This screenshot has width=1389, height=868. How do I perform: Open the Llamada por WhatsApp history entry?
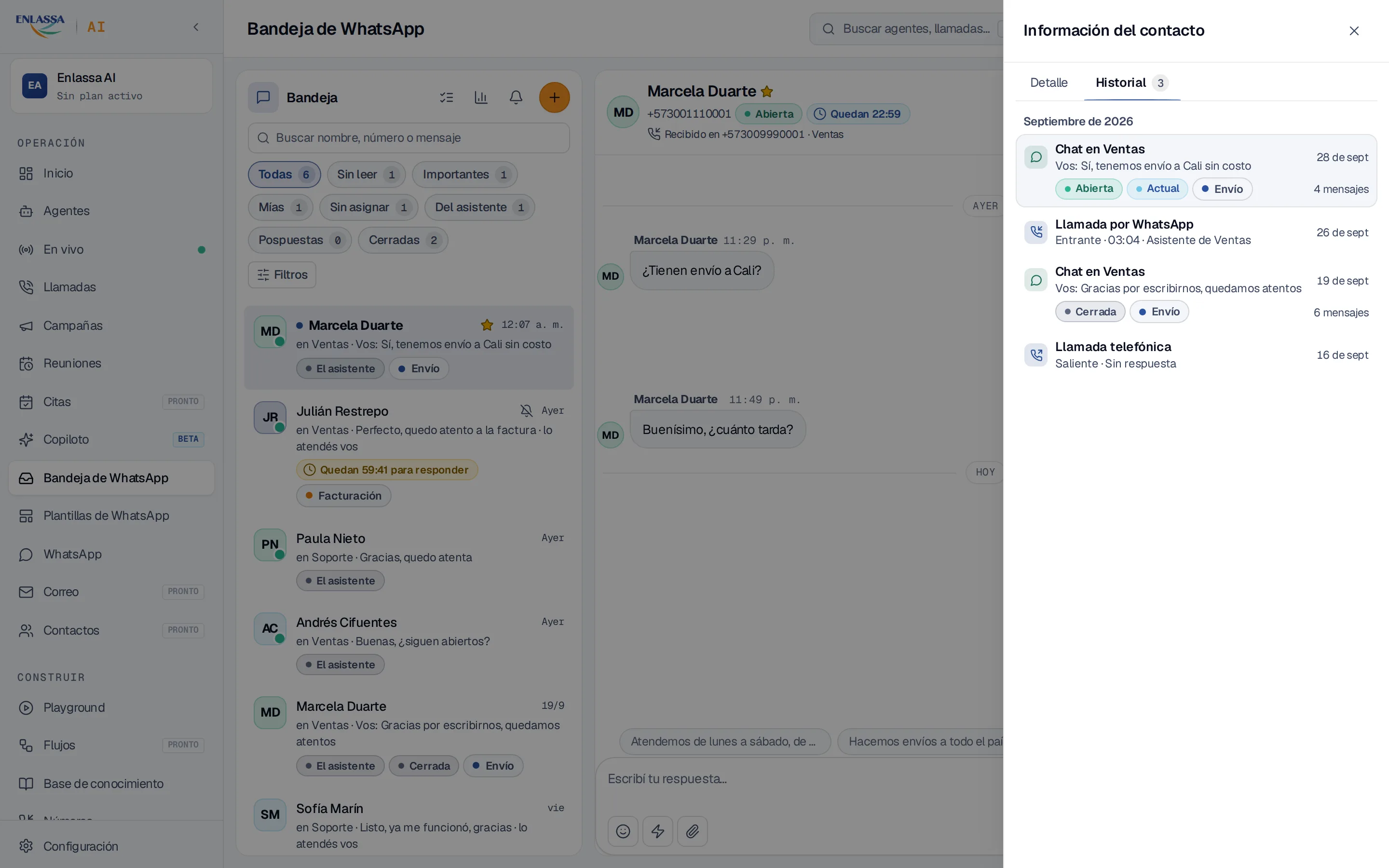[x=1196, y=232]
